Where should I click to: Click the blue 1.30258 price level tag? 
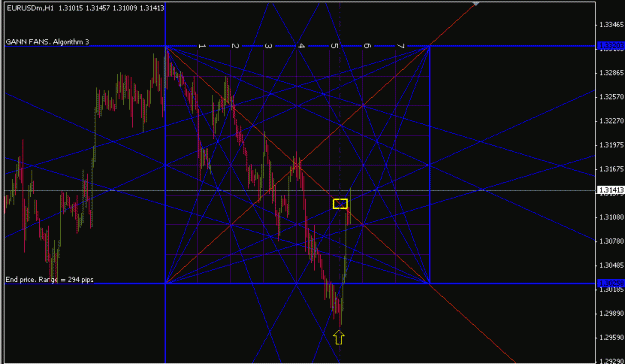pos(610,283)
